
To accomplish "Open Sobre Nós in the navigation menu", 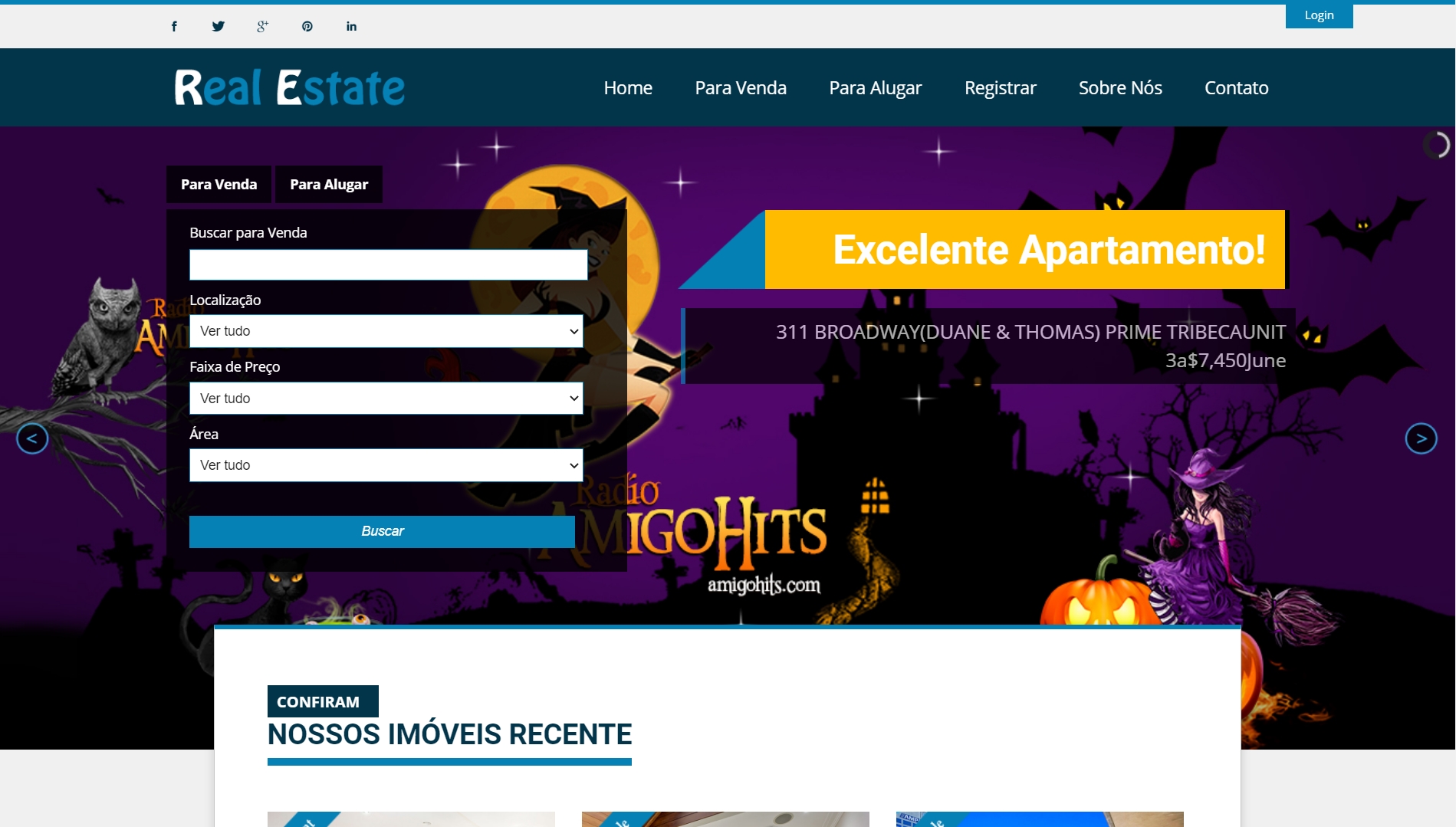I will [1119, 88].
